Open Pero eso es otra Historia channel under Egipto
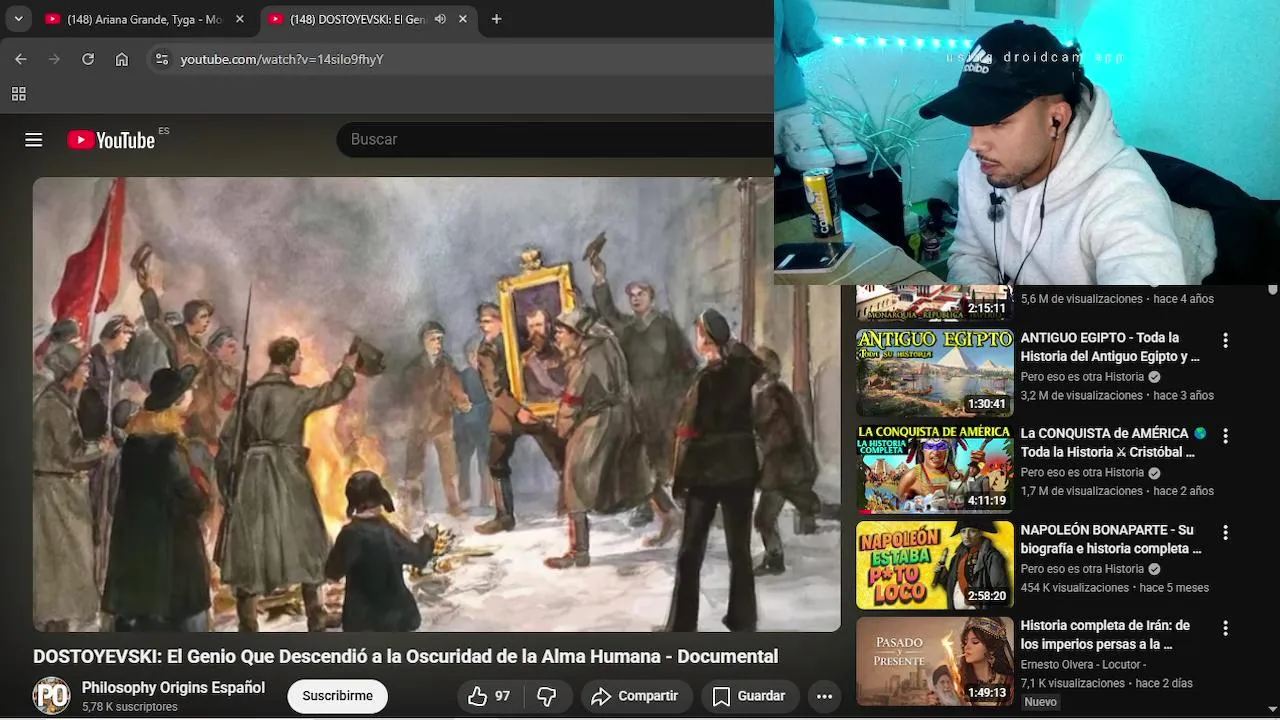The height and width of the screenshot is (720, 1280). coord(1082,377)
